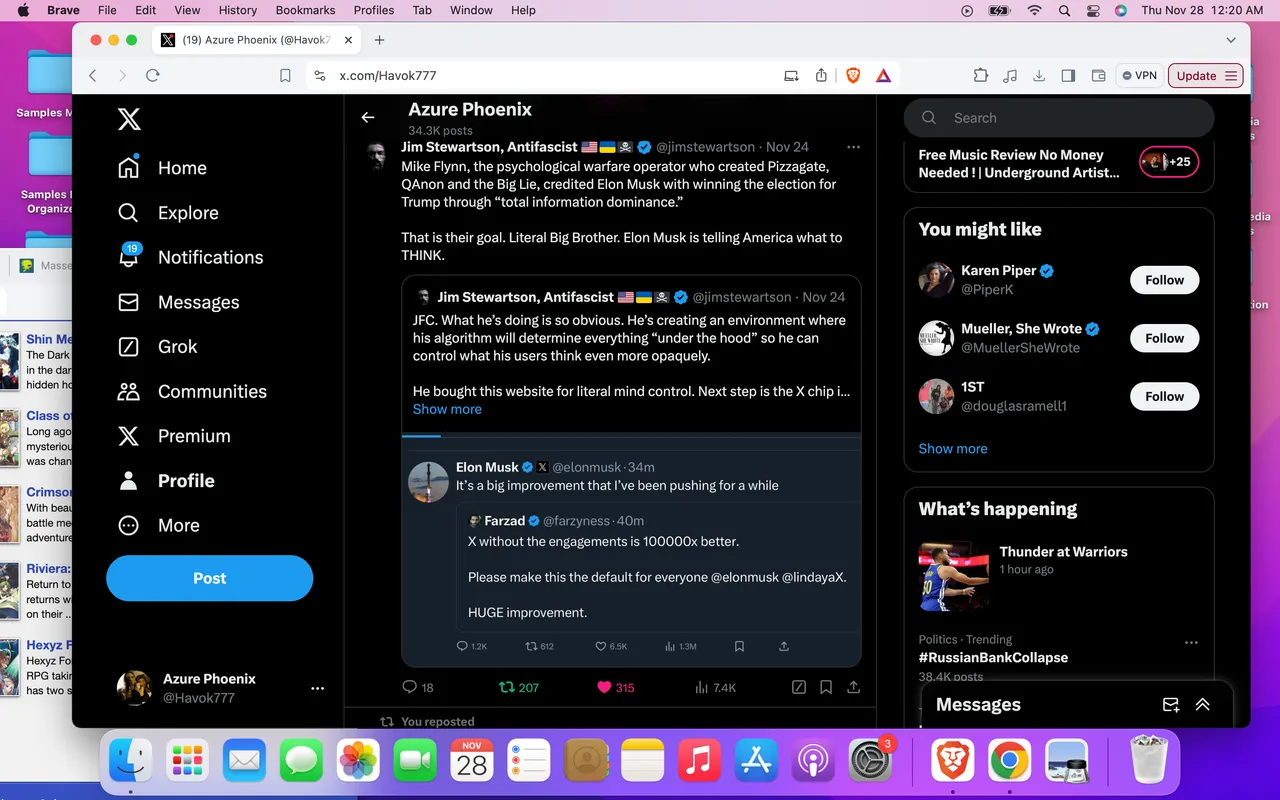Open the Bookmarks menu
Viewport: 1280px width, 800px height.
tap(305, 10)
